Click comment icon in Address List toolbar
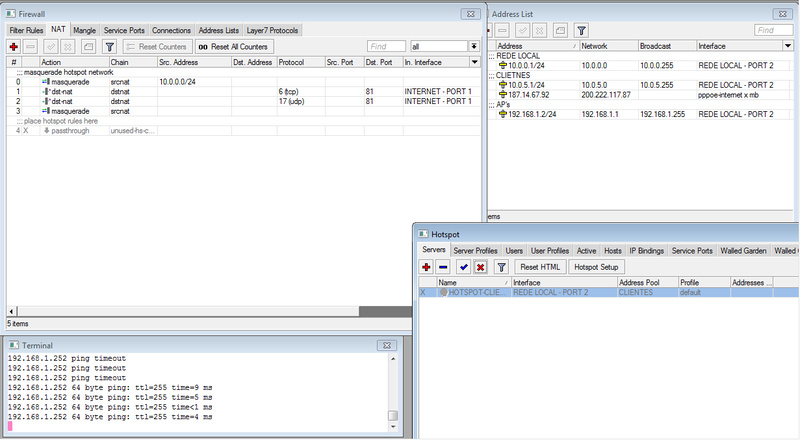 pos(560,31)
